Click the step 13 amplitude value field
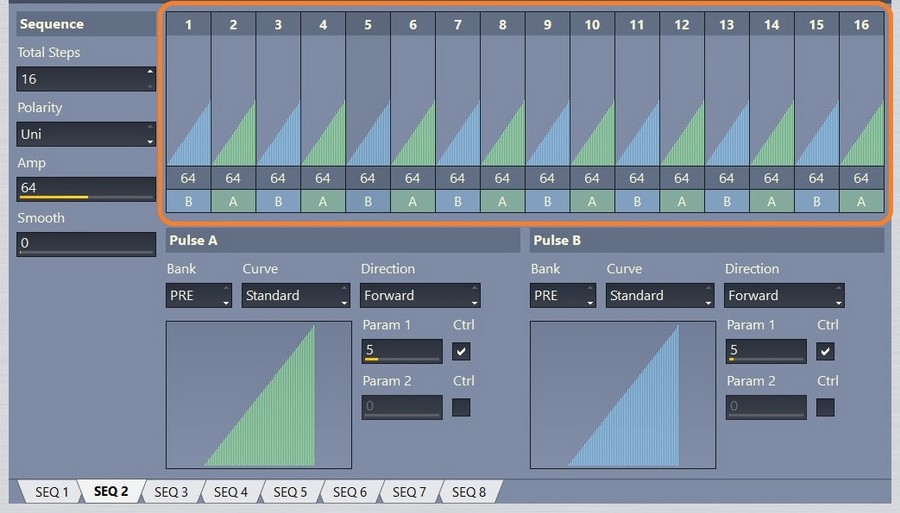The height and width of the screenshot is (513, 900). [726, 178]
